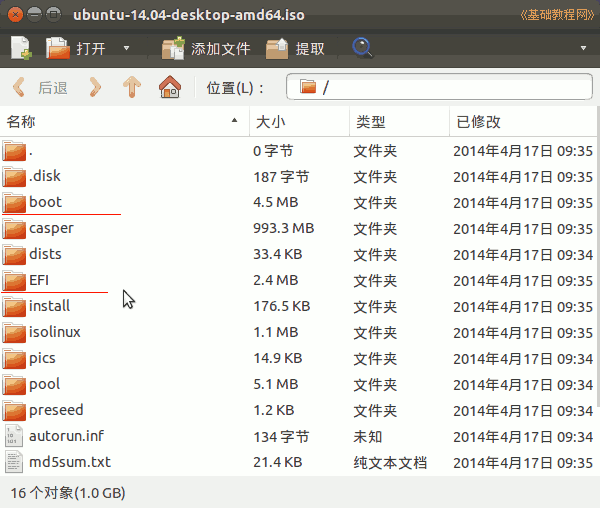600x508 pixels.
Task: Click the file name 'casper'
Action: (51, 228)
